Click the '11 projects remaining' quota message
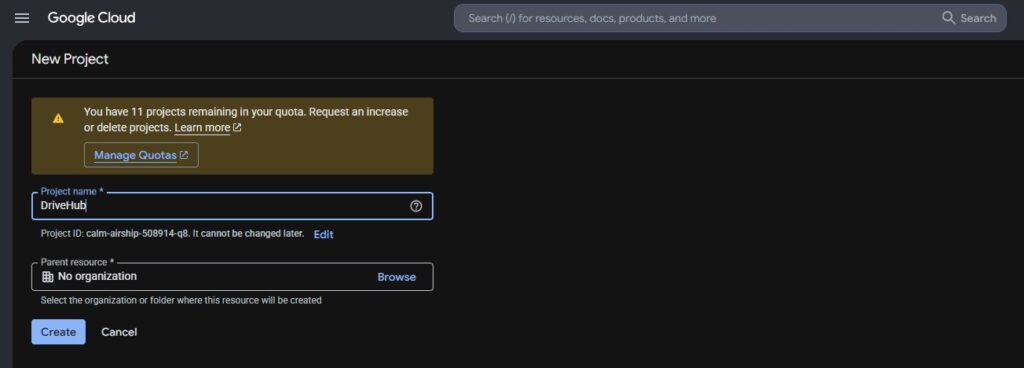The image size is (1024, 368). click(x=246, y=119)
